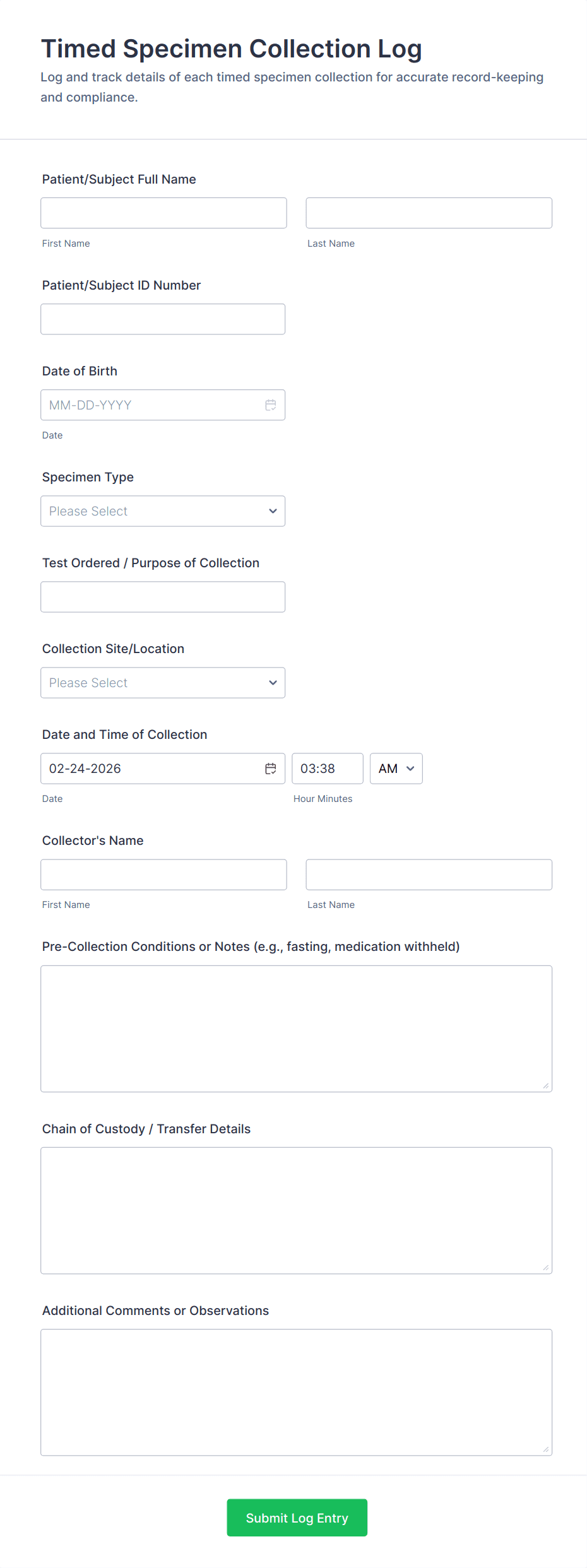The image size is (587, 1568).
Task: Expand the Specimen Type dropdown
Action: tap(163, 511)
